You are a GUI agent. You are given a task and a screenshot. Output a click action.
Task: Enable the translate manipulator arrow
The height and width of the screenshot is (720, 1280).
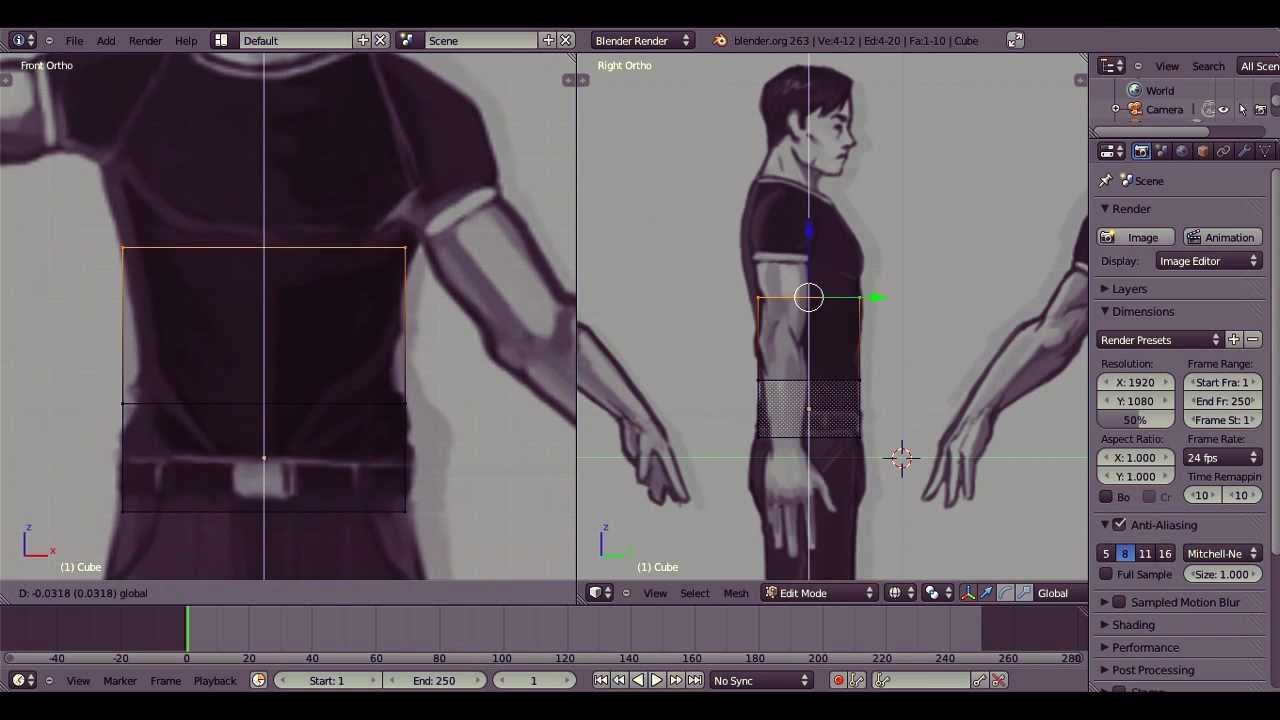click(x=986, y=593)
